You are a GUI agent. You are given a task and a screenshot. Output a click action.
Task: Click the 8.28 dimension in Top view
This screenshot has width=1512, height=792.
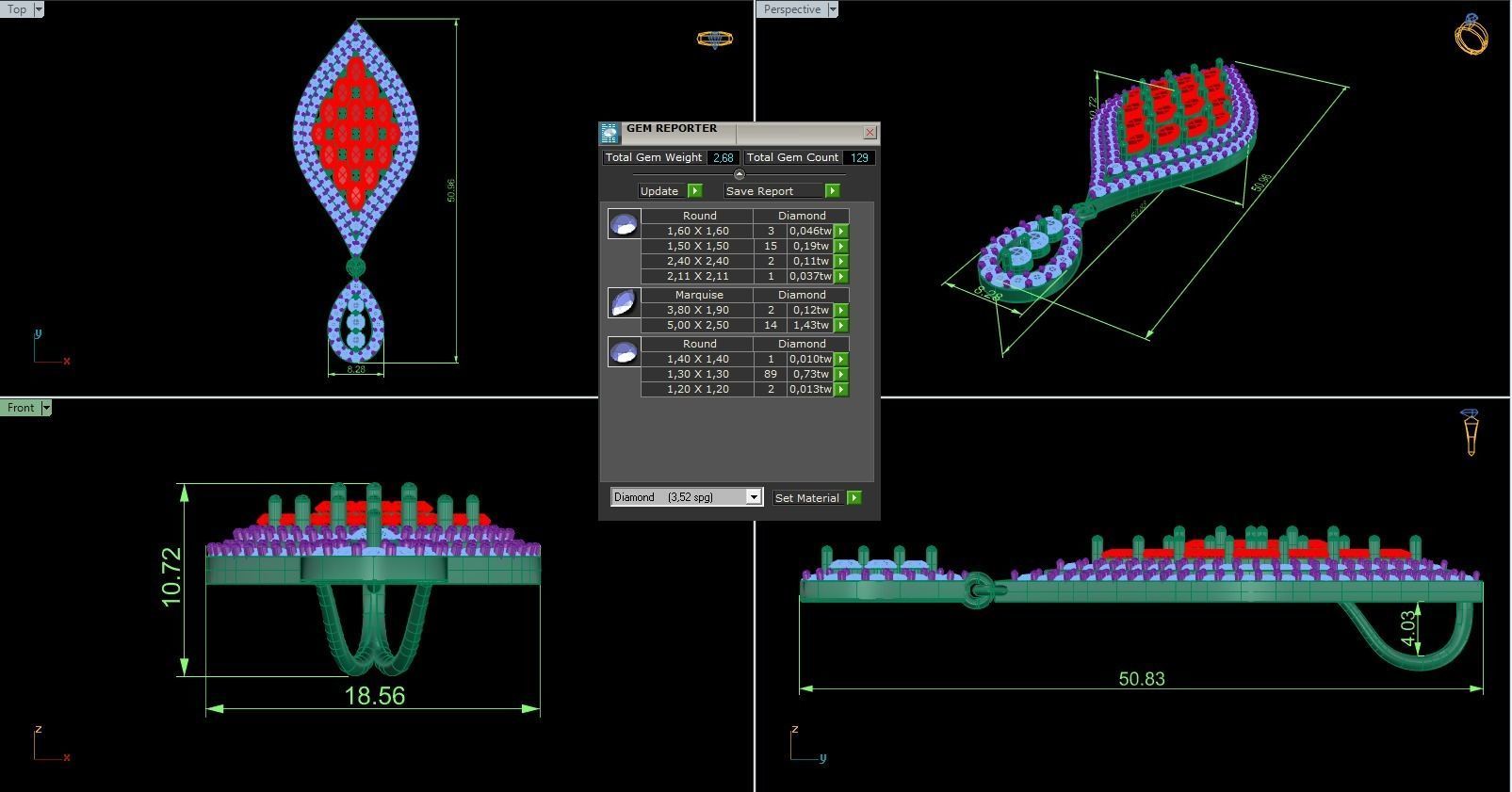coord(356,369)
